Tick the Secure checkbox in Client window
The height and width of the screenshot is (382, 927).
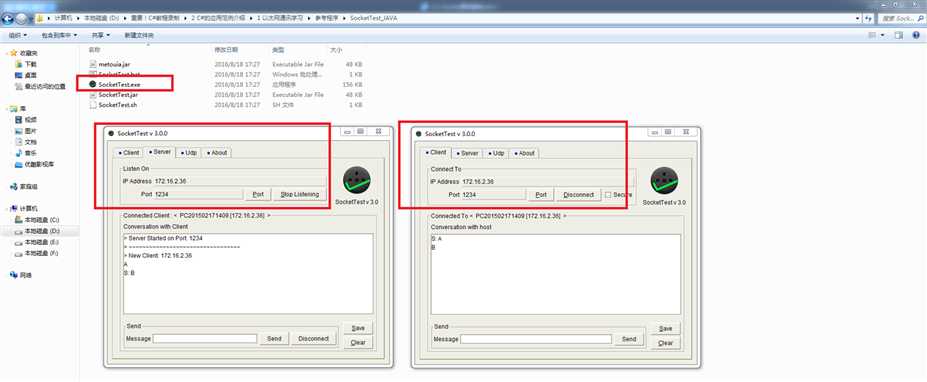point(608,195)
